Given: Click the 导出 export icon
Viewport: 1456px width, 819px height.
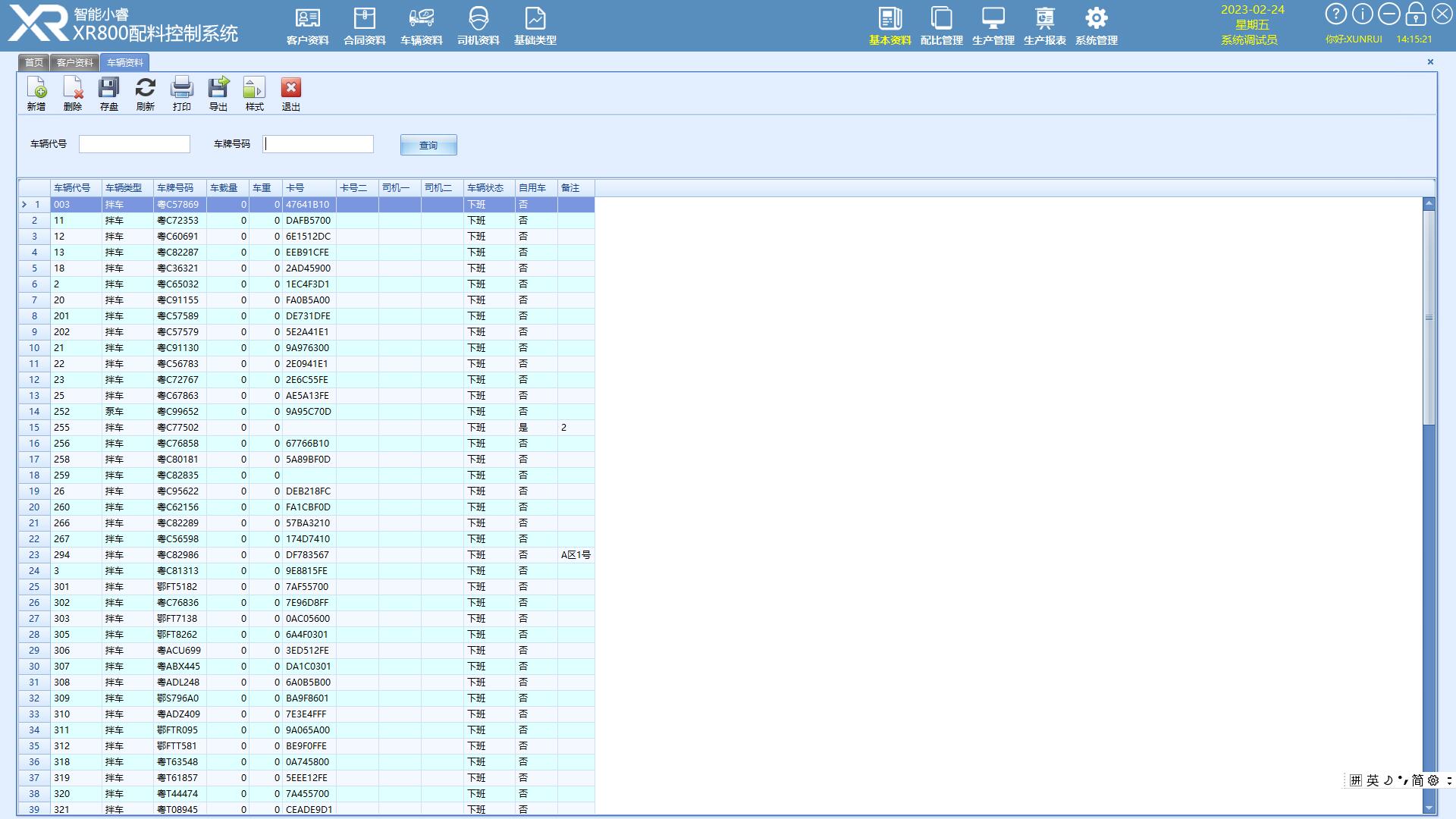Looking at the screenshot, I should tap(218, 94).
